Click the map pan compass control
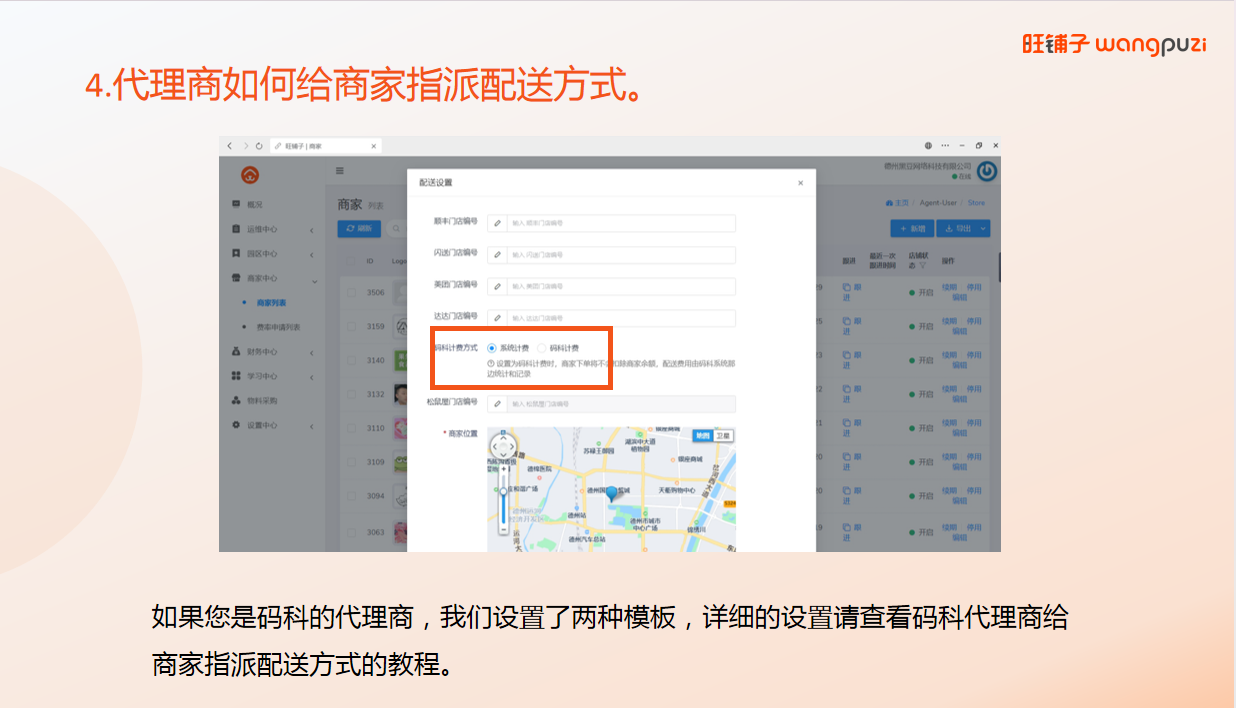Viewport: 1236px width, 708px height. [503, 447]
